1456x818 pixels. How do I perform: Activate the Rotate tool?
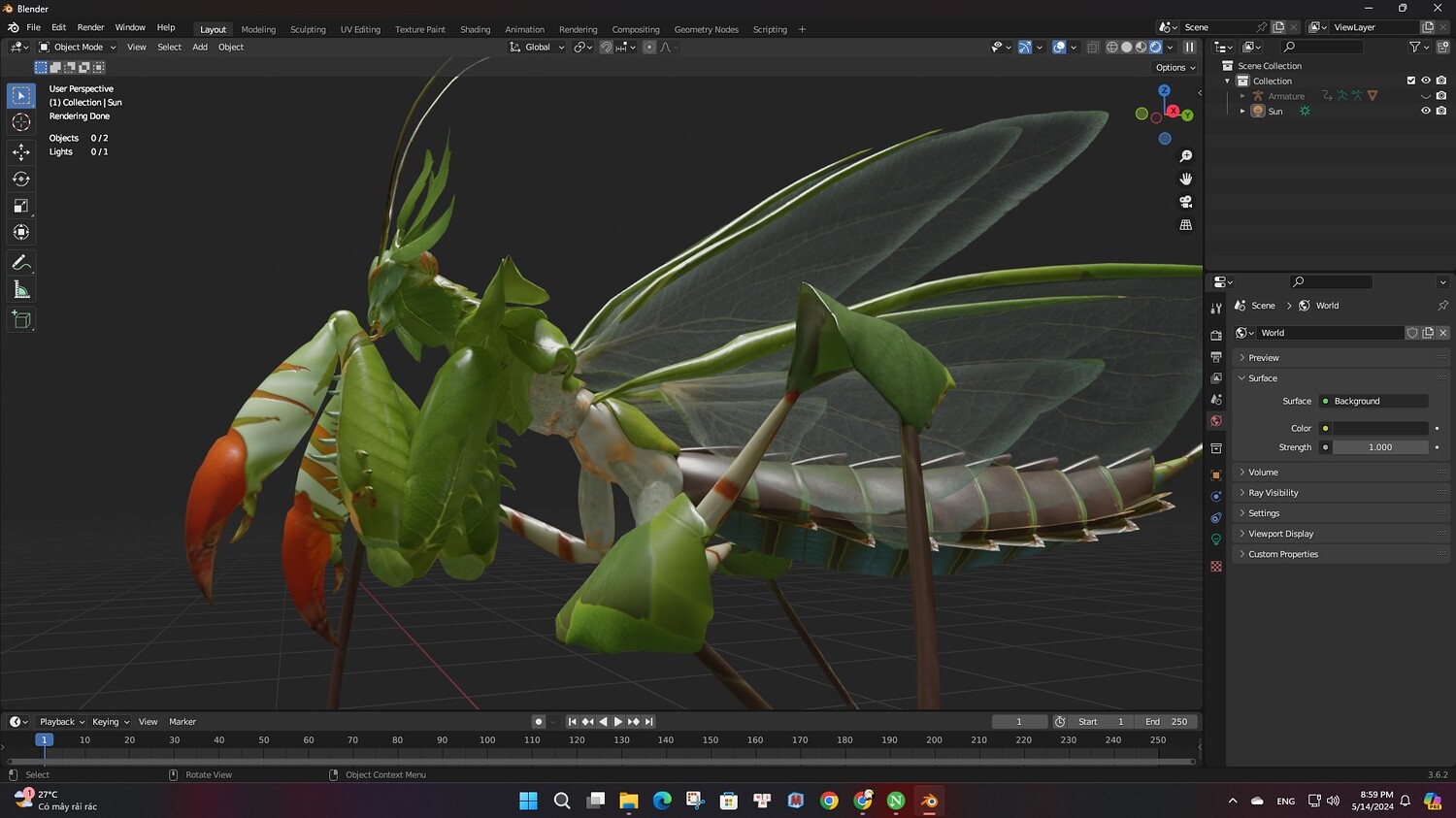(21, 180)
